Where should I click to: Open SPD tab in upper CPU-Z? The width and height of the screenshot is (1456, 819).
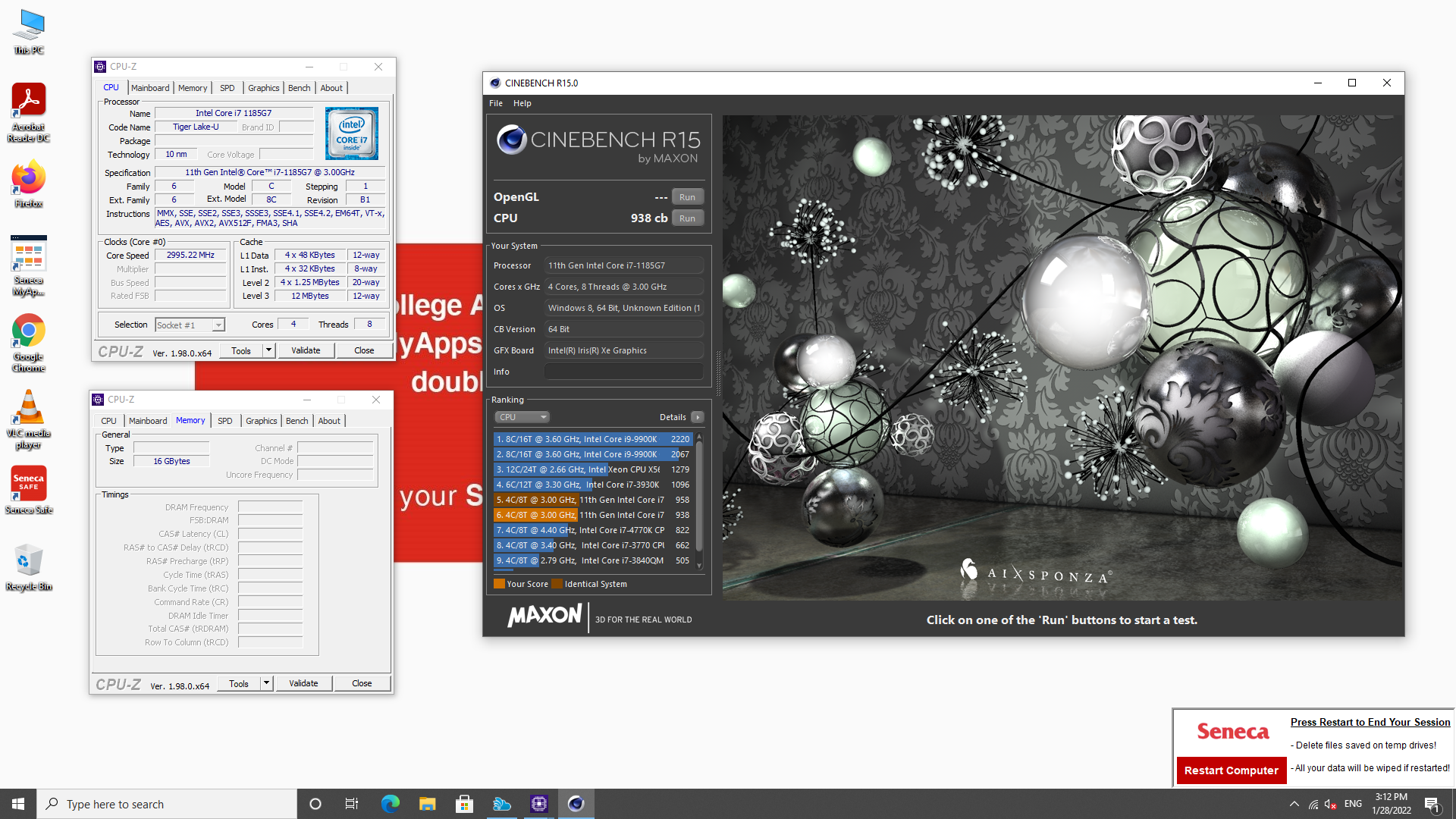tap(227, 88)
